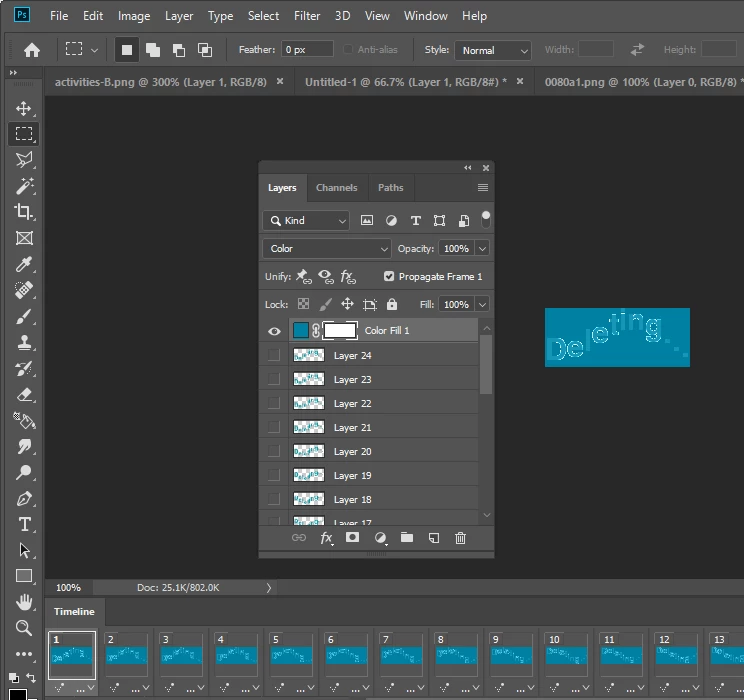Screen dimensions: 744x700
Task: Select the Clone Stamp tool
Action: click(24, 342)
